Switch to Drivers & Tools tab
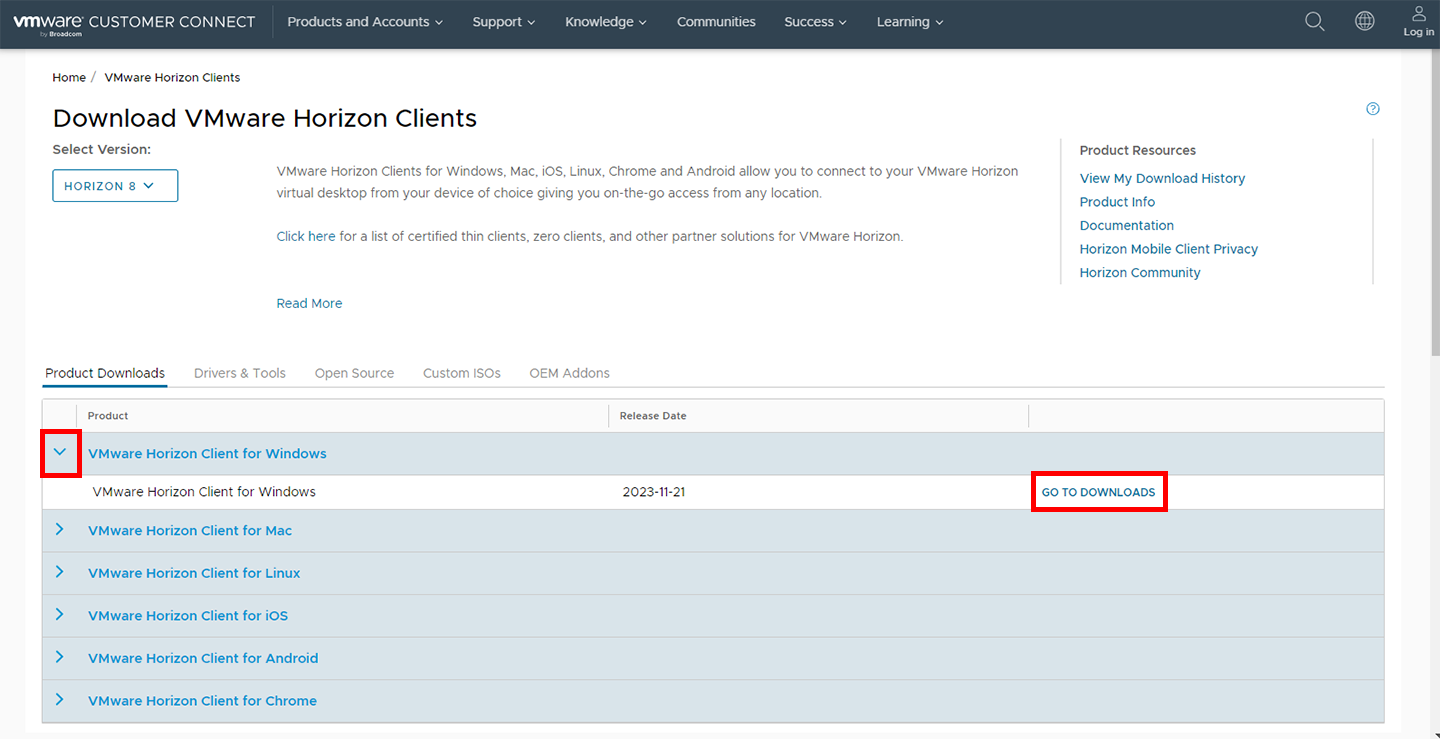 click(240, 373)
